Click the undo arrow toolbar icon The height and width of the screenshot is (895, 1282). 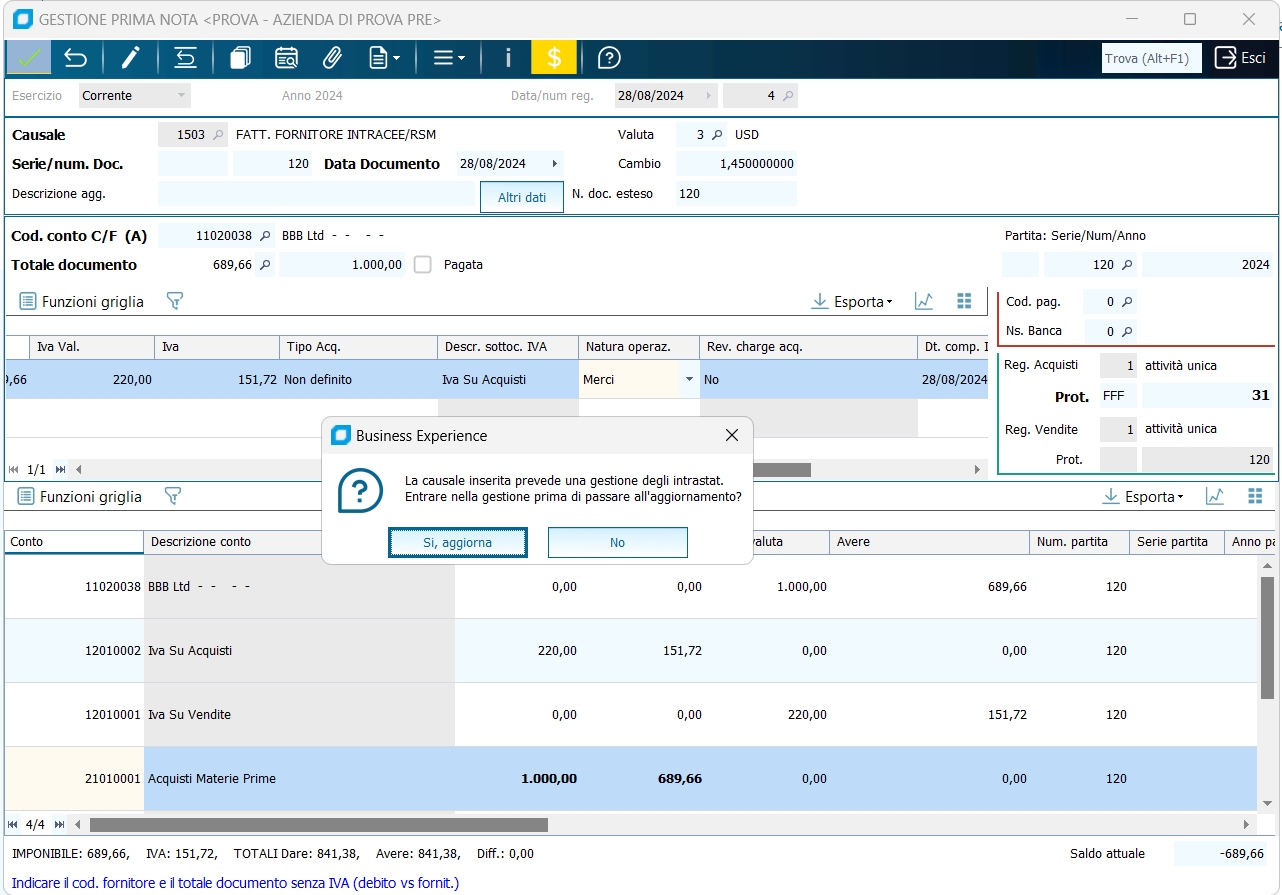76,58
